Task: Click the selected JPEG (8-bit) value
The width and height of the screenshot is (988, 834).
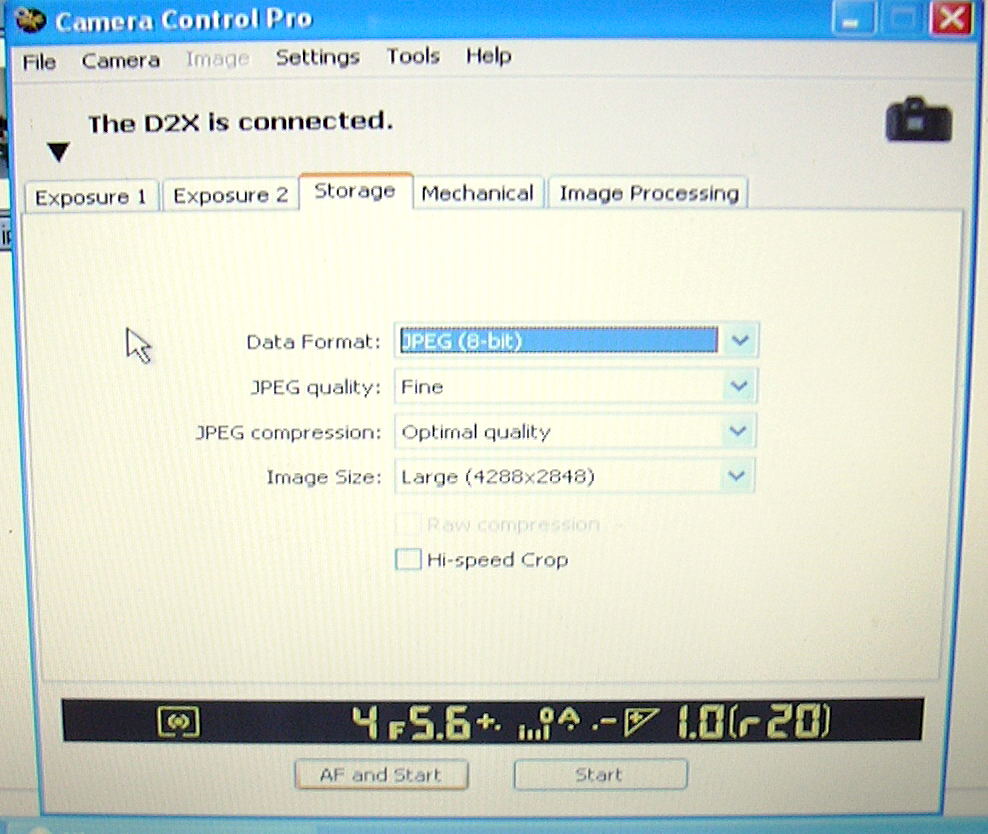Action: tap(559, 341)
